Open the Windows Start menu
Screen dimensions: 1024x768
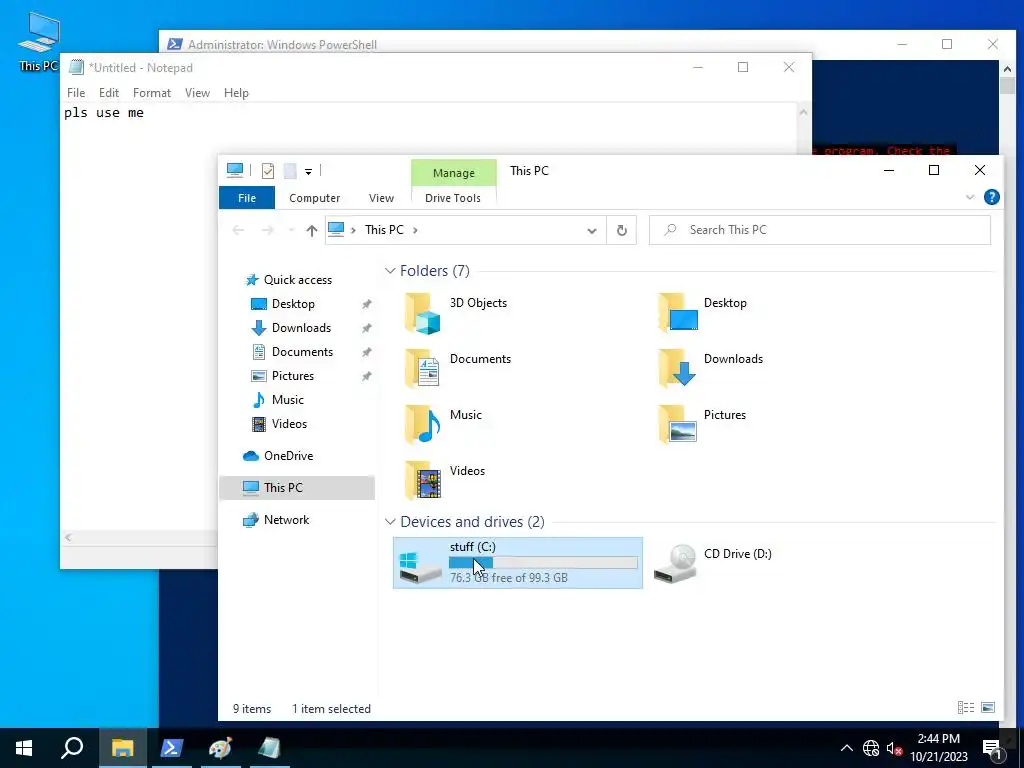(x=24, y=748)
